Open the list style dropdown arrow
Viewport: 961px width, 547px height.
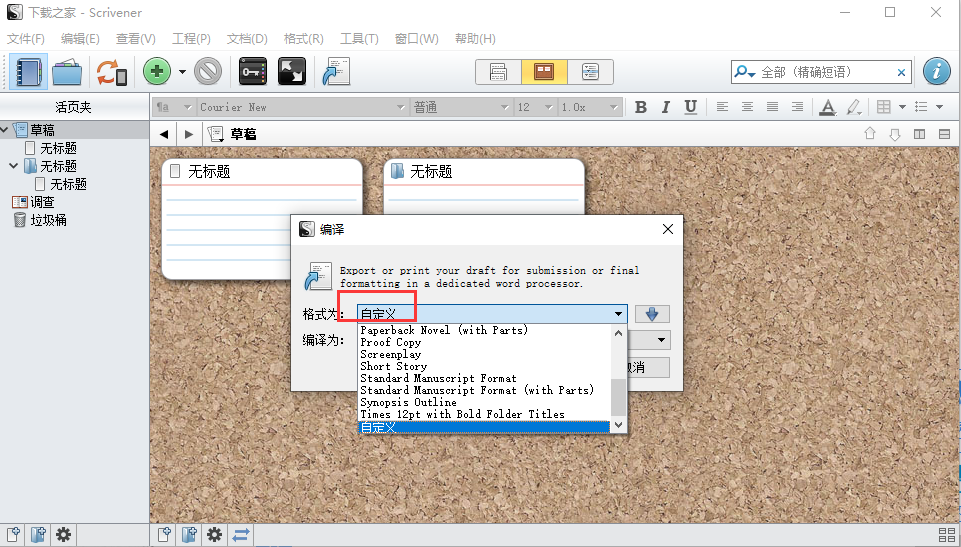[x=940, y=107]
